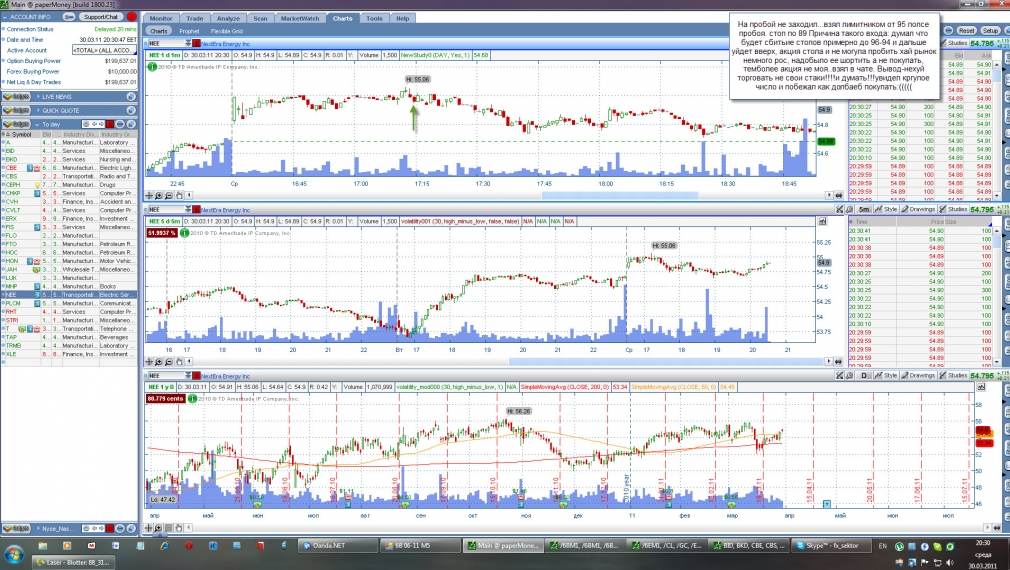1010x570 pixels.
Task: Click red link color square beside top NEE symbol
Action: 196,43
